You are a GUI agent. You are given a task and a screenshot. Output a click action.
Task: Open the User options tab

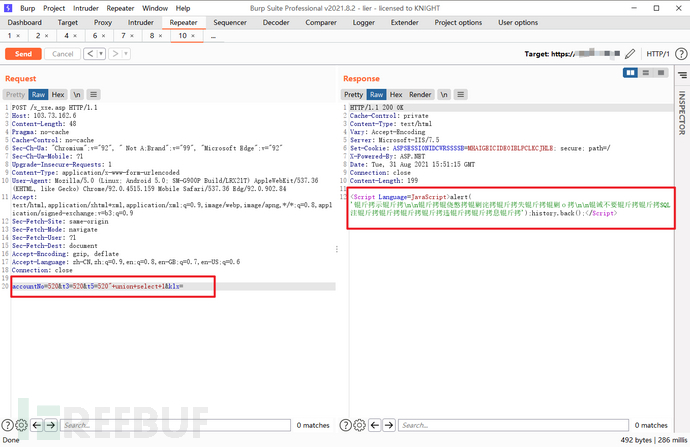pos(518,22)
